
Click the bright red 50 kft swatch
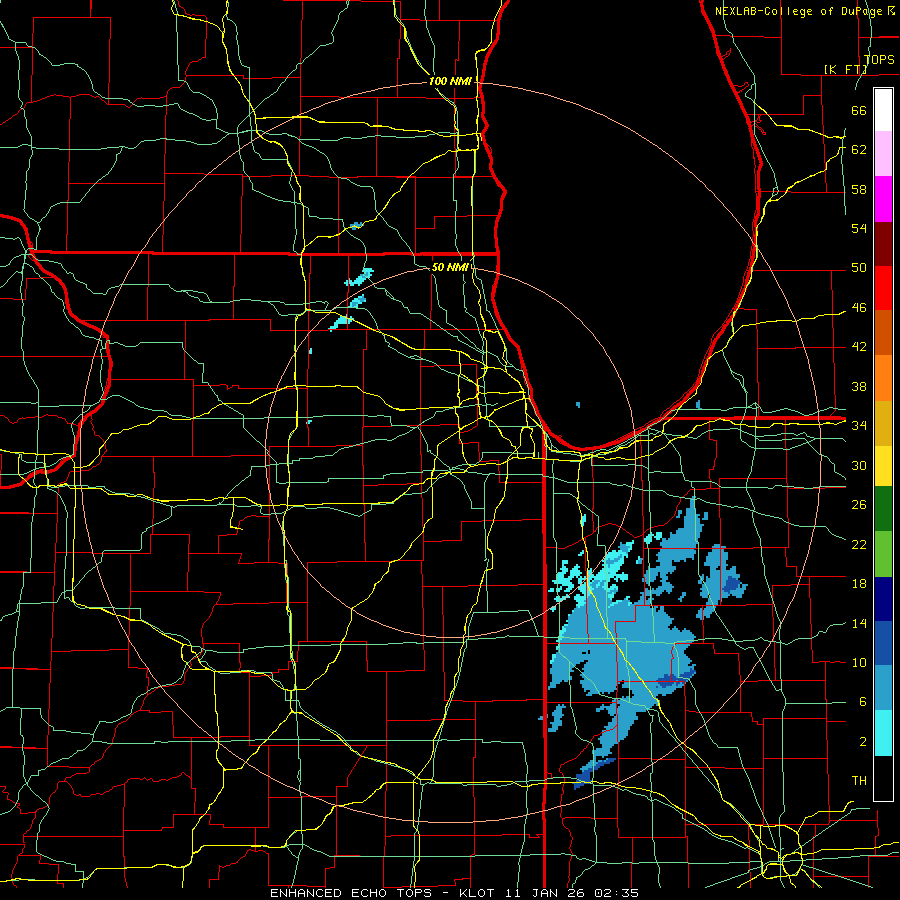(883, 288)
